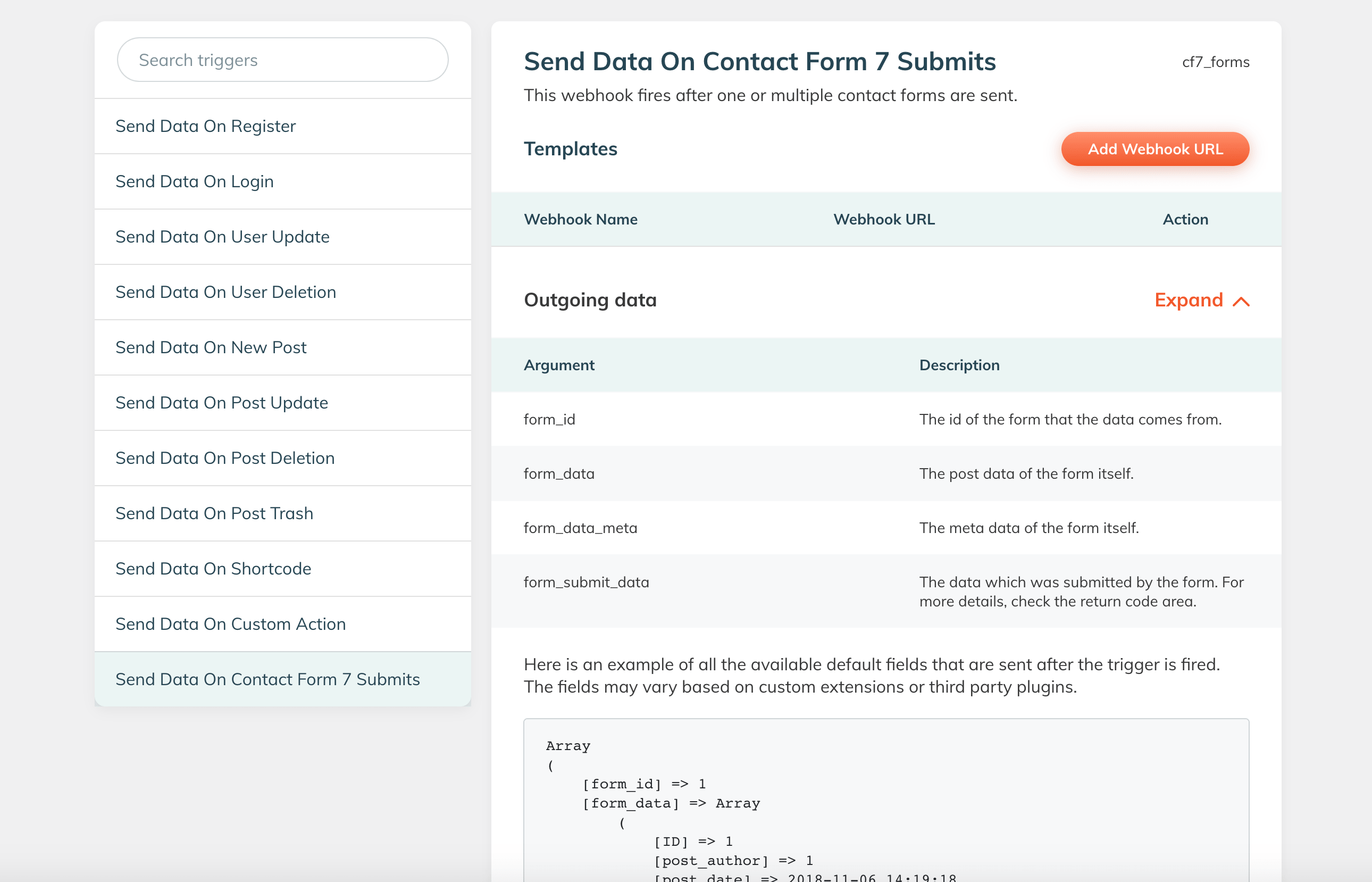Select Send Data On Custom Action
This screenshot has width=1372, height=882.
pos(231,625)
